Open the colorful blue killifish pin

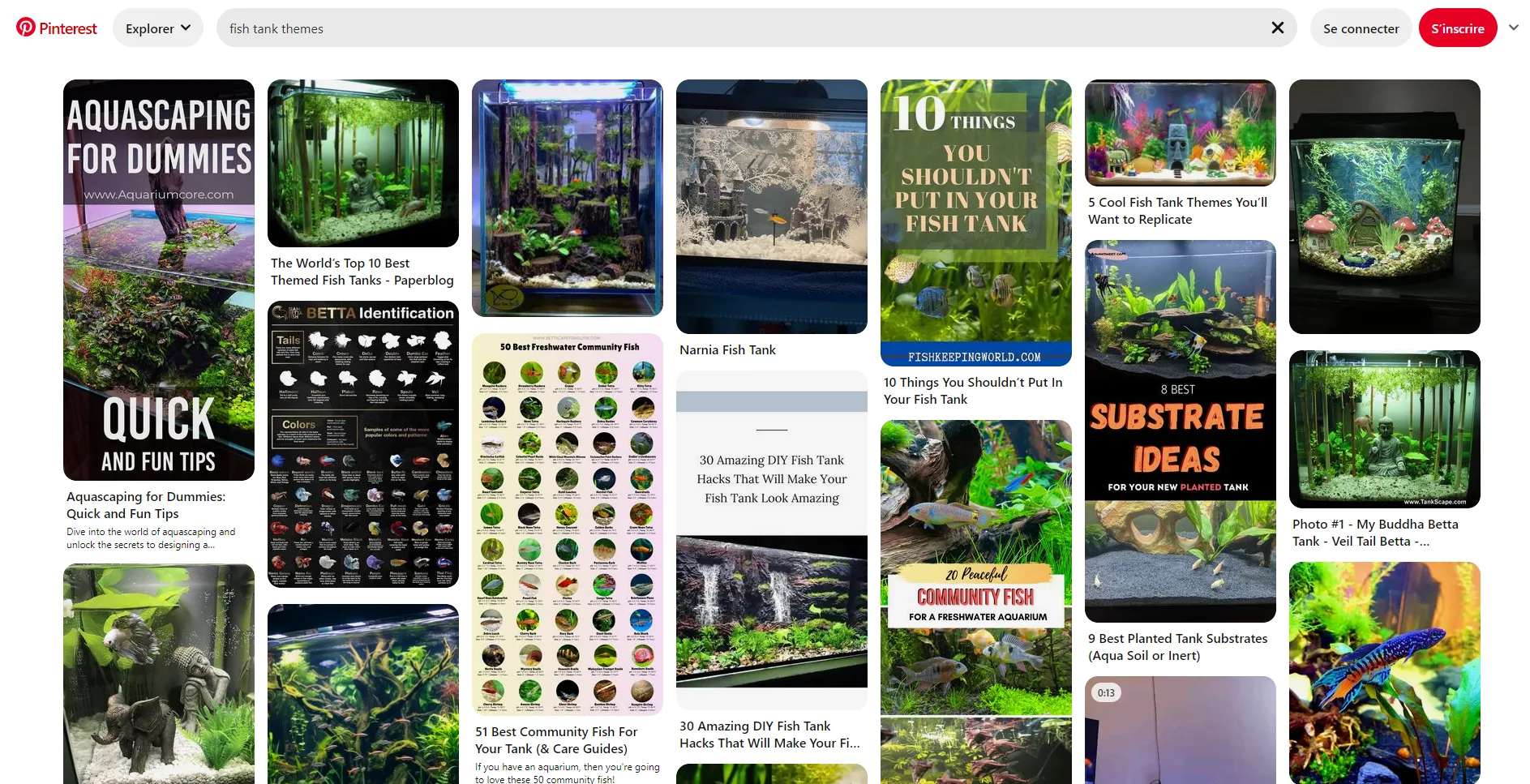1385,673
